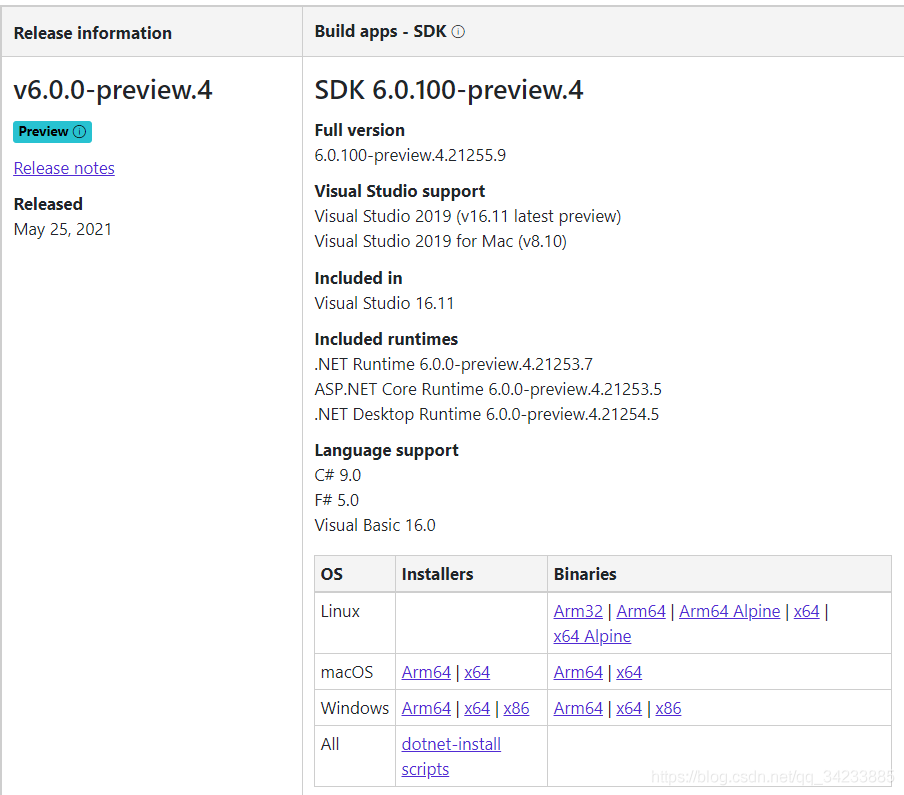Select the SDK 6.0.100-preview.4 heading
This screenshot has height=795, width=904.
[x=449, y=90]
